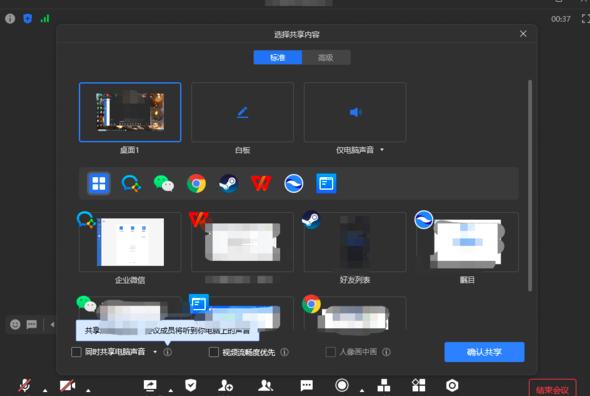The width and height of the screenshot is (590, 396).
Task: Open the apps toolbar icon
Action: click(x=418, y=385)
